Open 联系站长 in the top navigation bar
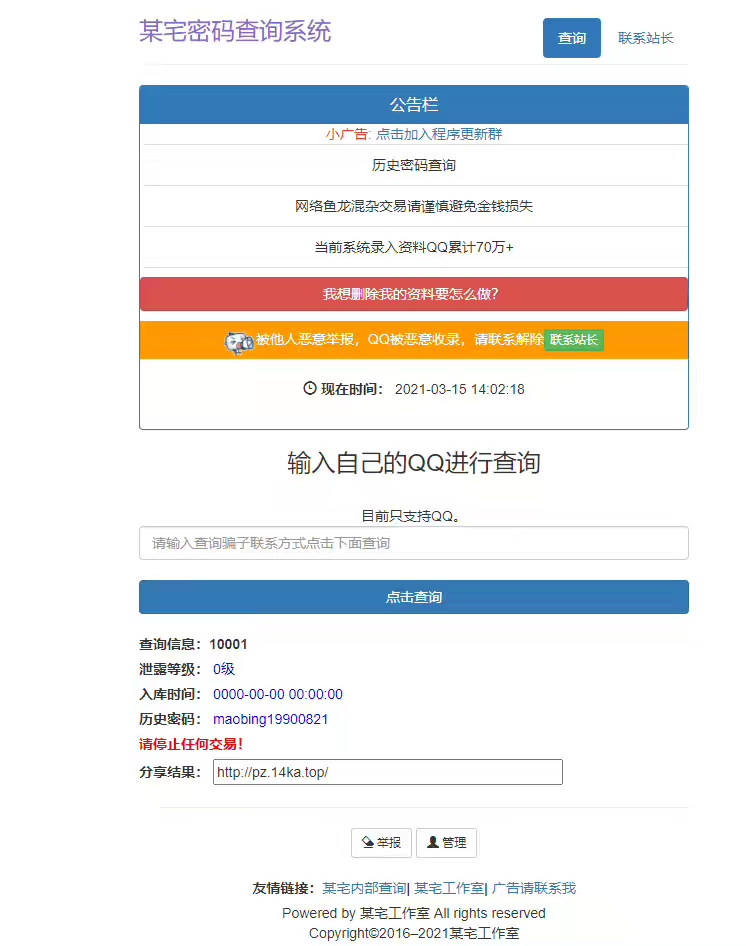This screenshot has height=946, width=746. pos(645,38)
